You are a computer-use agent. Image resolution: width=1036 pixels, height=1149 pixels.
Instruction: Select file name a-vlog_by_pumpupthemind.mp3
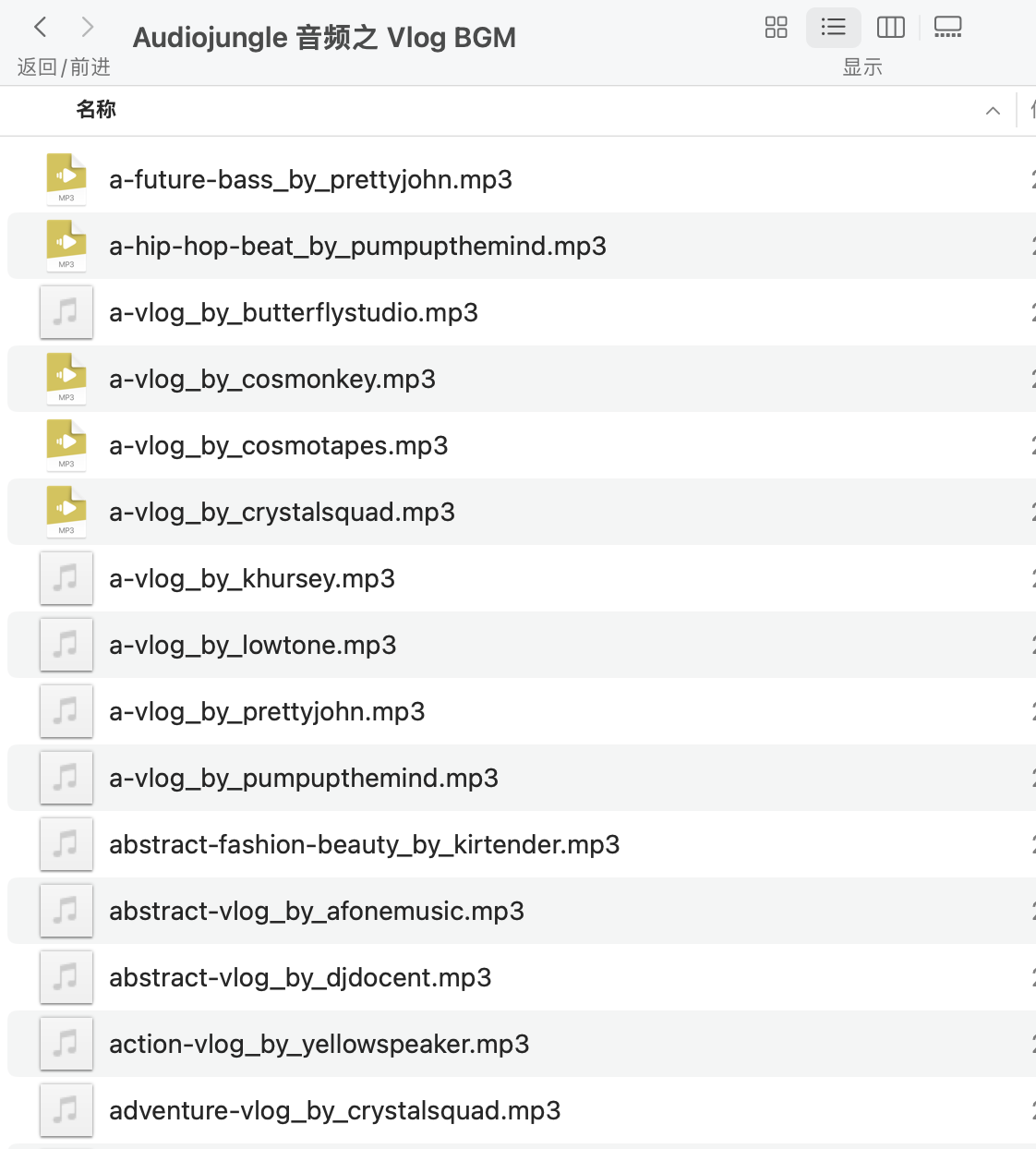(304, 778)
